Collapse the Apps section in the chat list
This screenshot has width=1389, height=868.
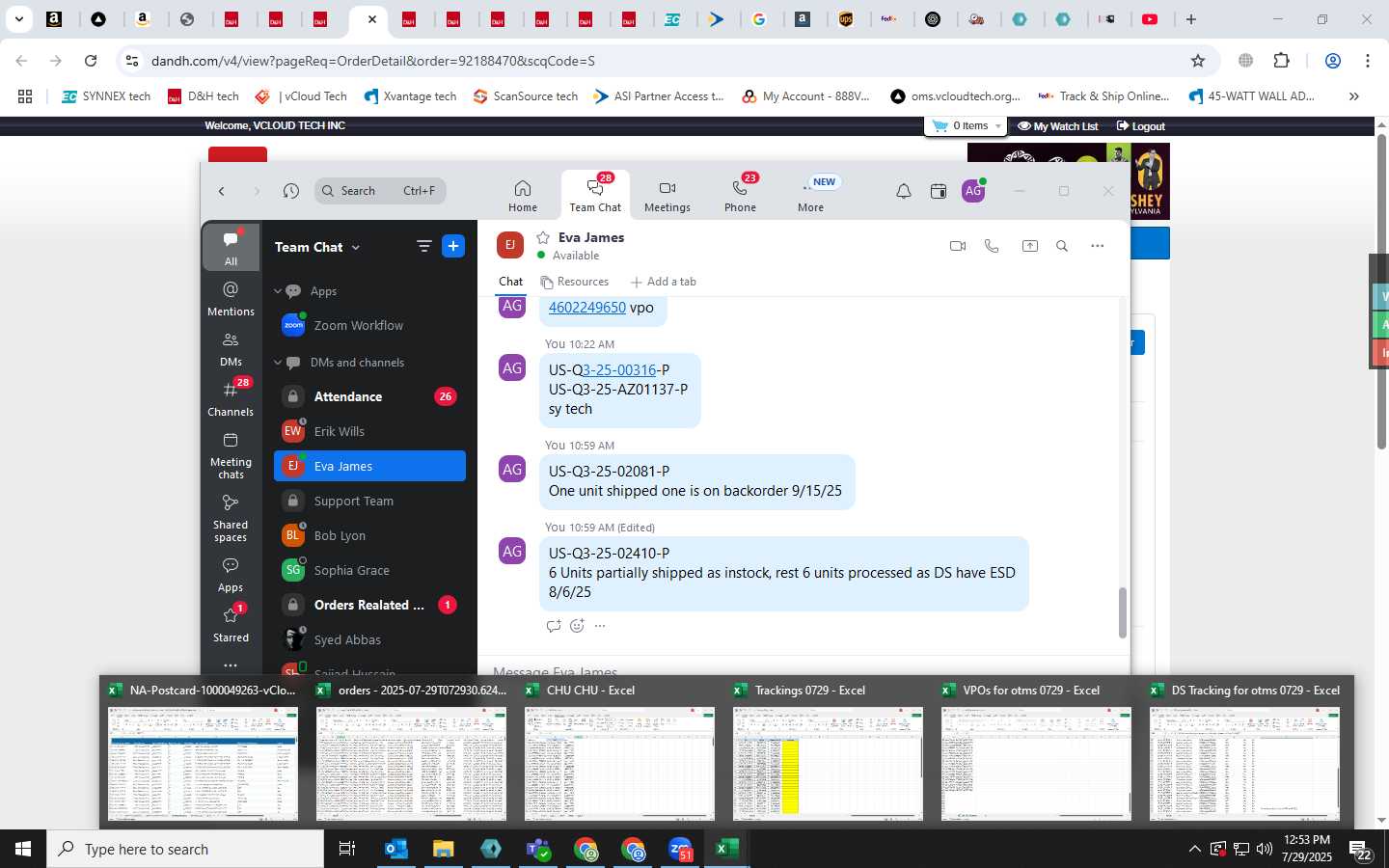[278, 291]
